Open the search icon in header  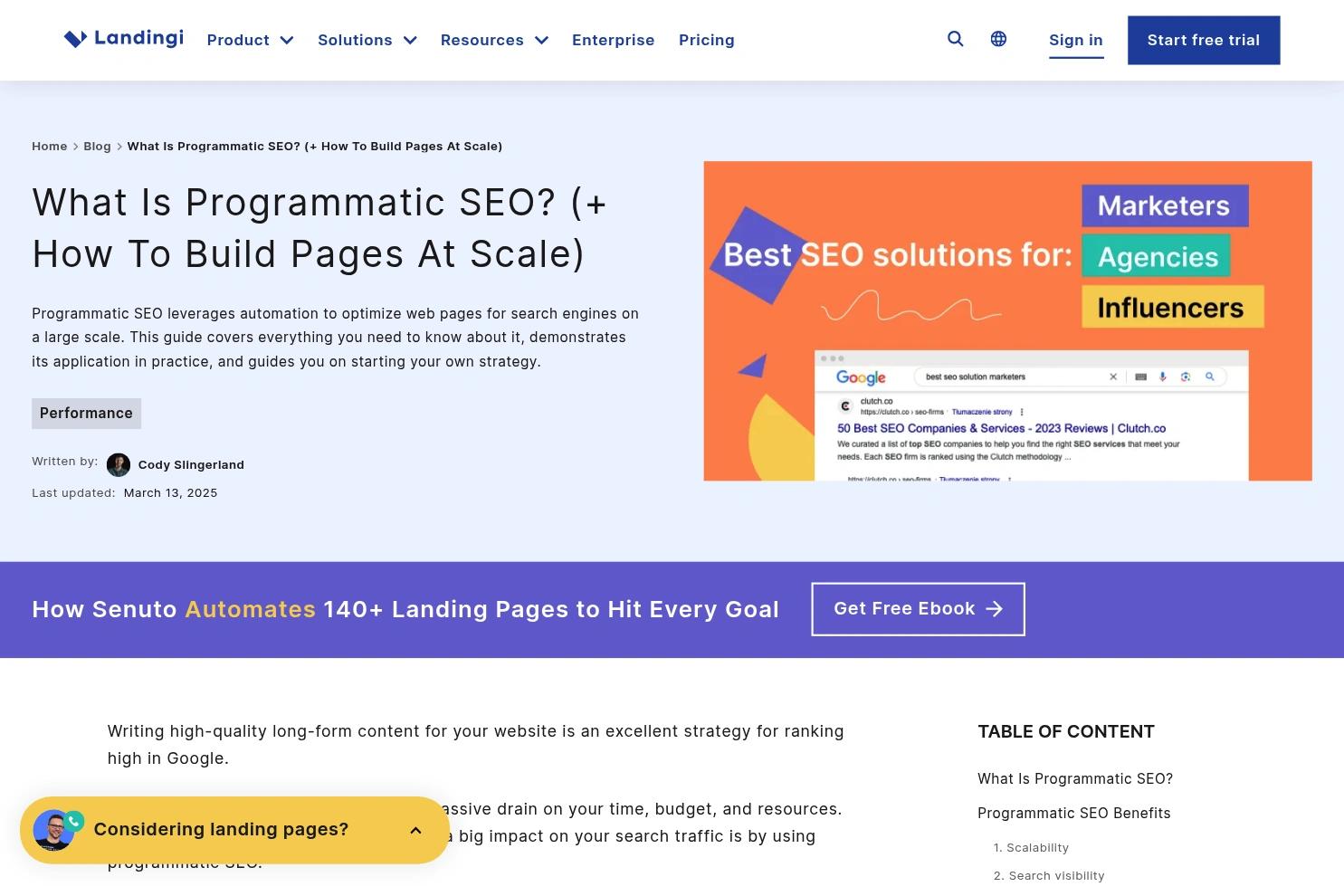click(955, 39)
